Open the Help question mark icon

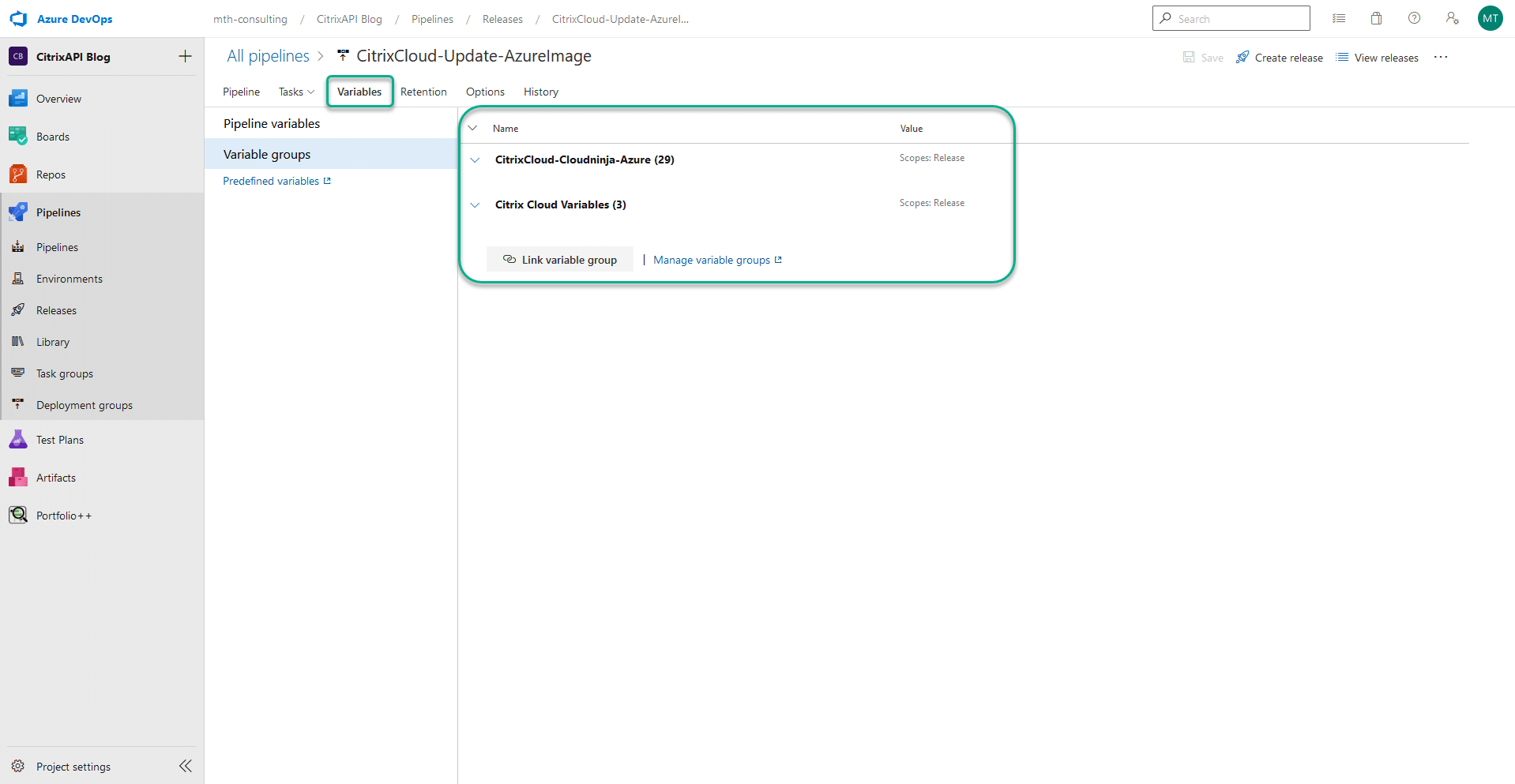pyautogui.click(x=1414, y=18)
